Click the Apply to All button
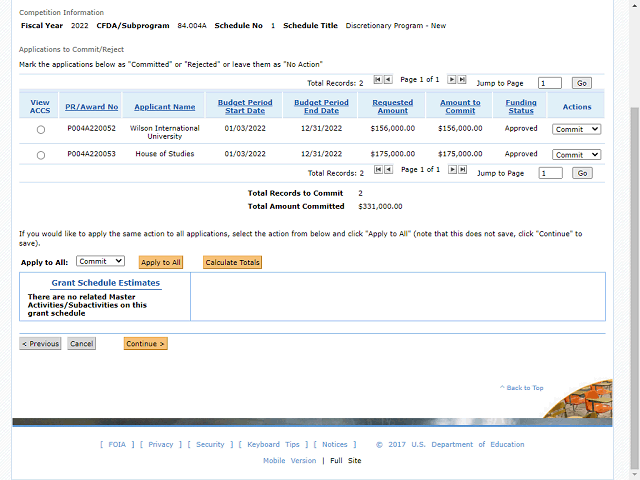 [x=161, y=262]
